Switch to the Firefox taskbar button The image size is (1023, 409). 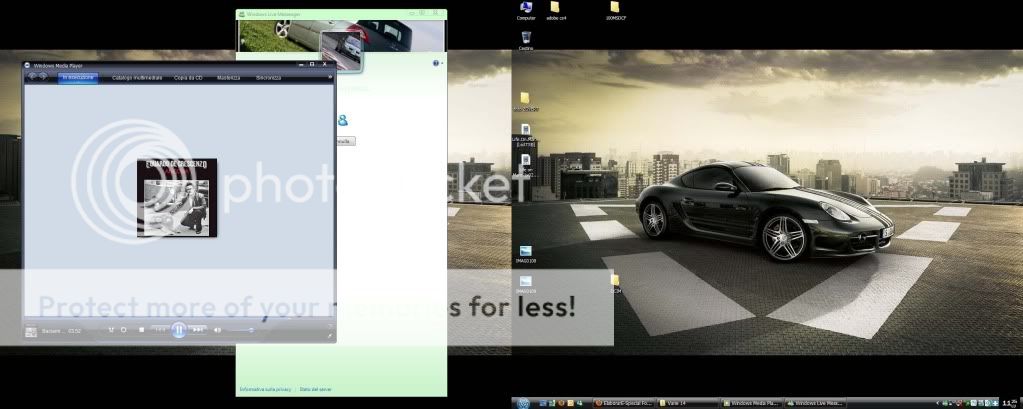624,404
